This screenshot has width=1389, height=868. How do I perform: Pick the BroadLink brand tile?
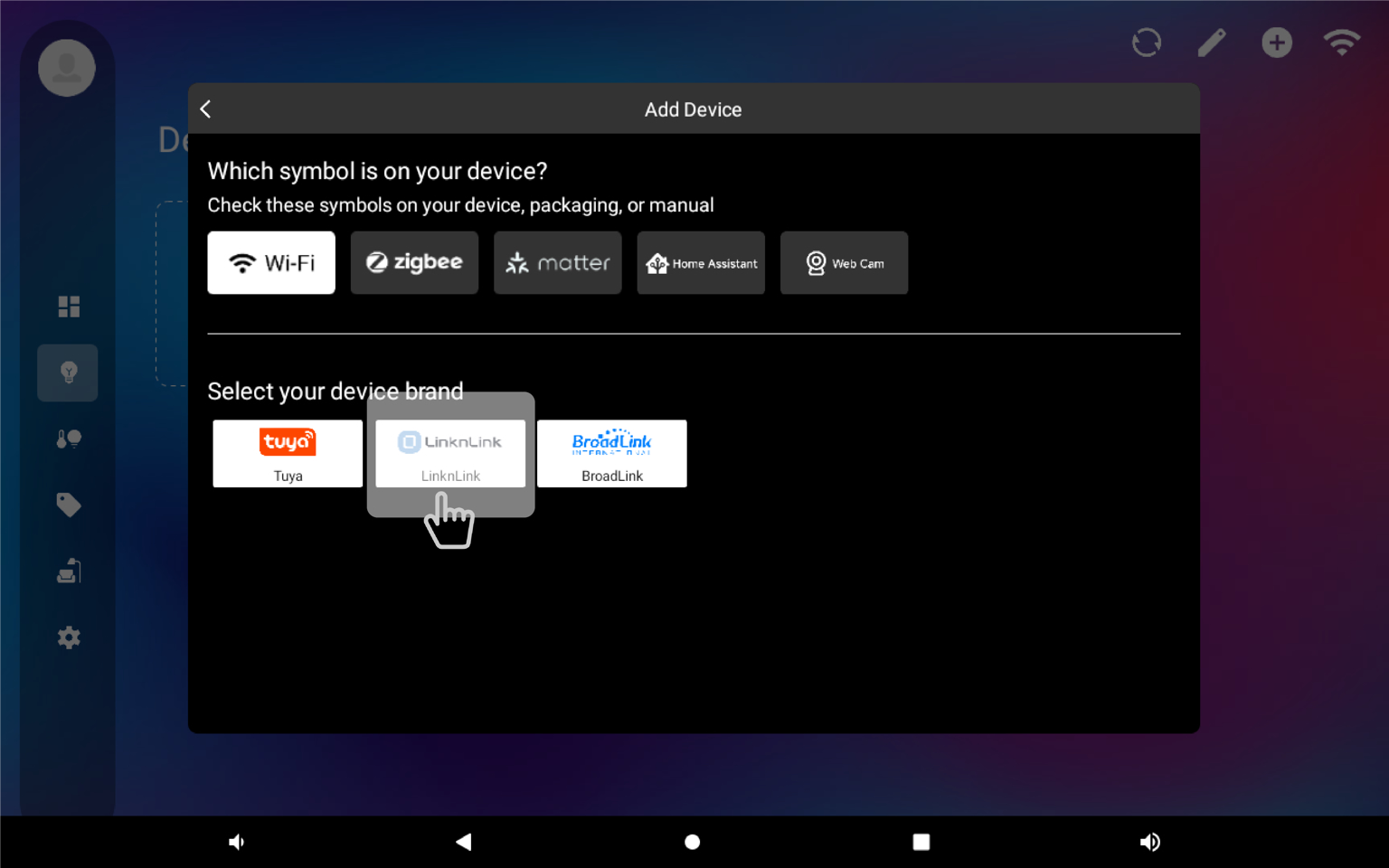612,454
